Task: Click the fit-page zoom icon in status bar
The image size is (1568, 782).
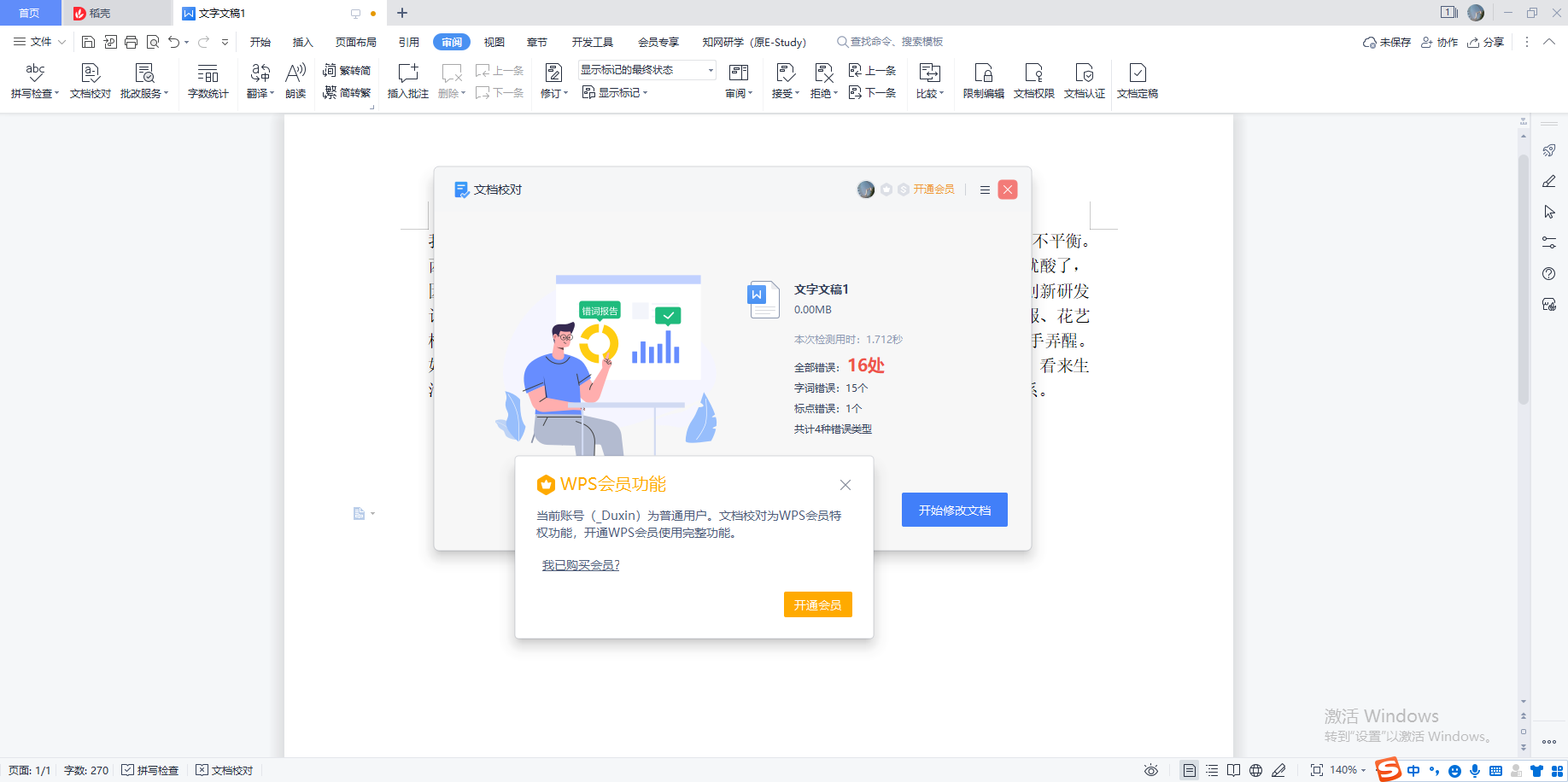Action: (1317, 770)
